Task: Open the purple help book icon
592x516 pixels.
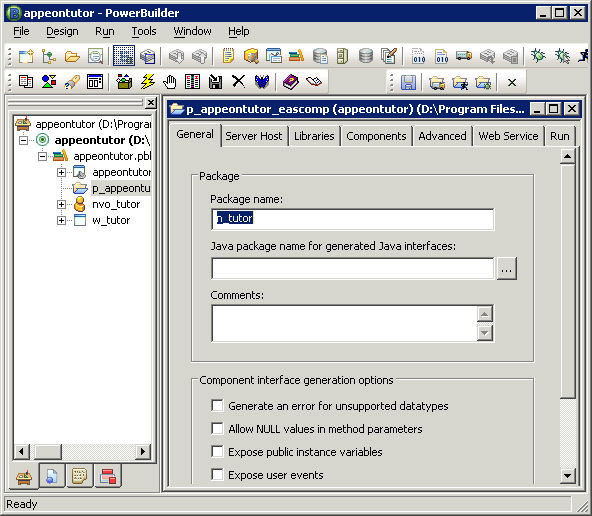Action: (290, 82)
